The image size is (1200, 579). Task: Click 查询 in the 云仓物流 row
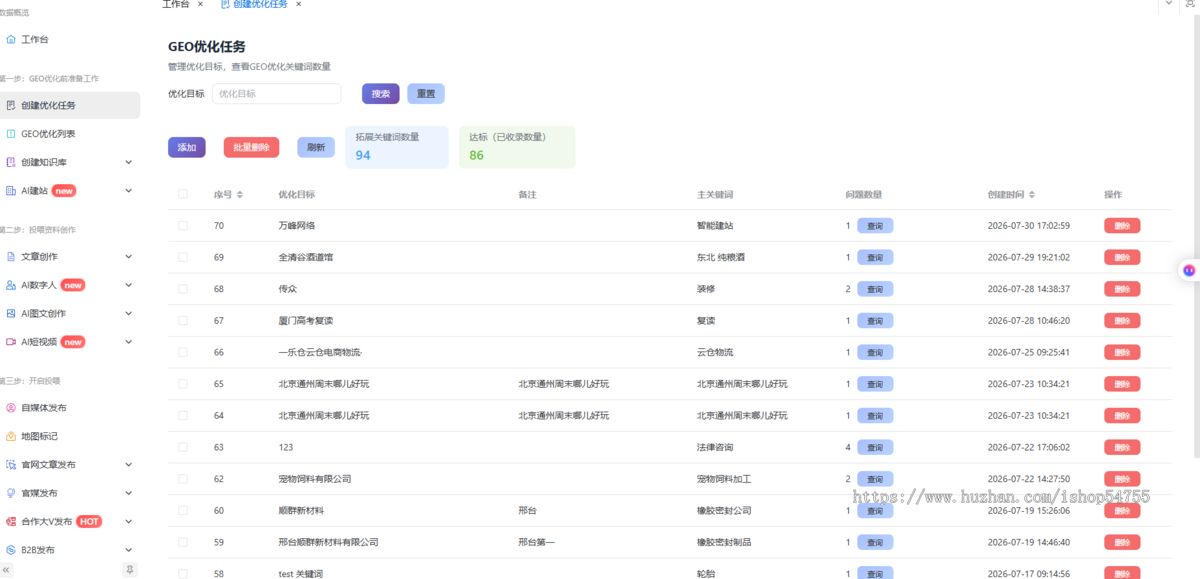pyautogui.click(x=875, y=352)
